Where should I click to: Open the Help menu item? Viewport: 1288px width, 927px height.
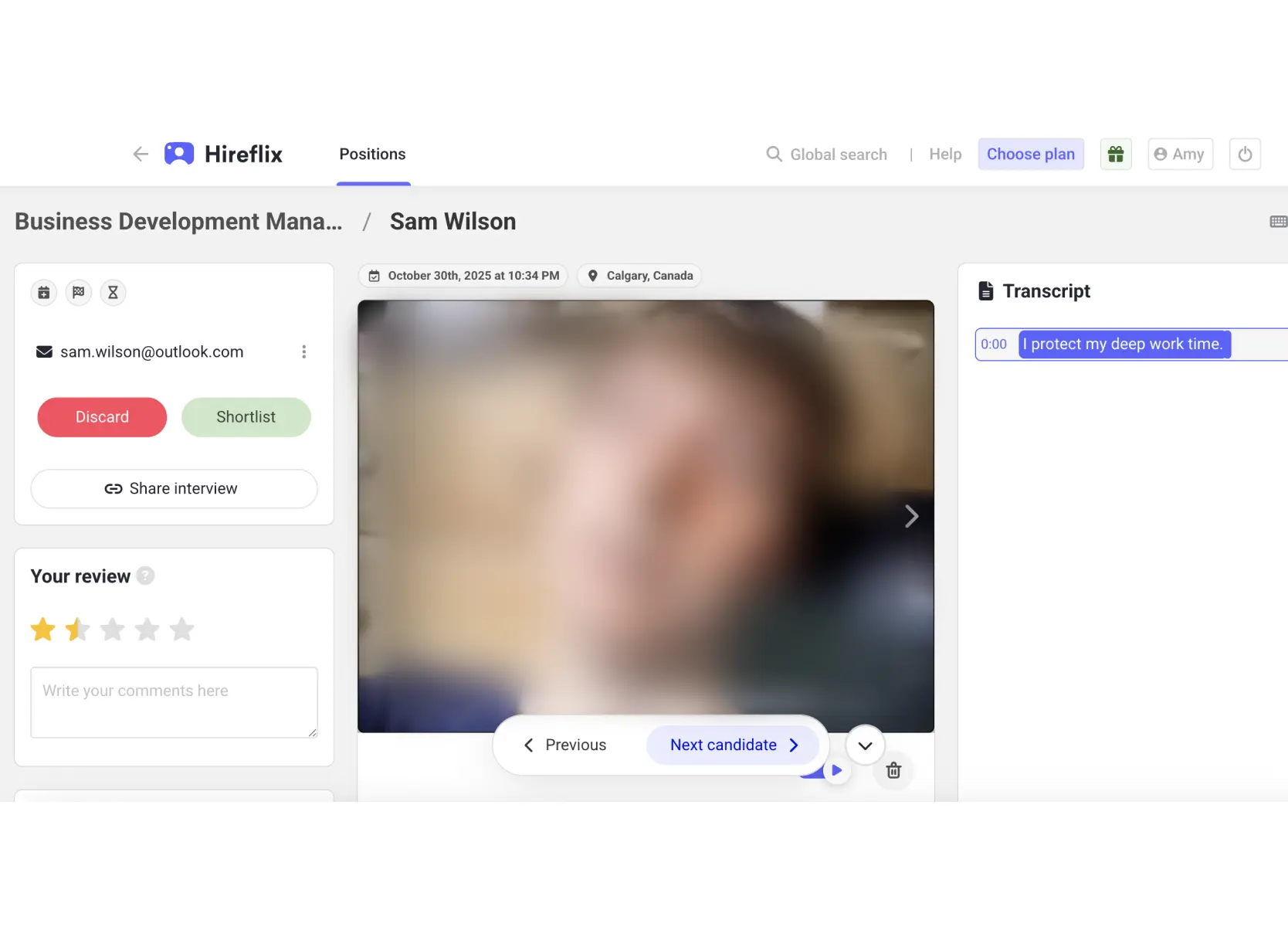(945, 154)
